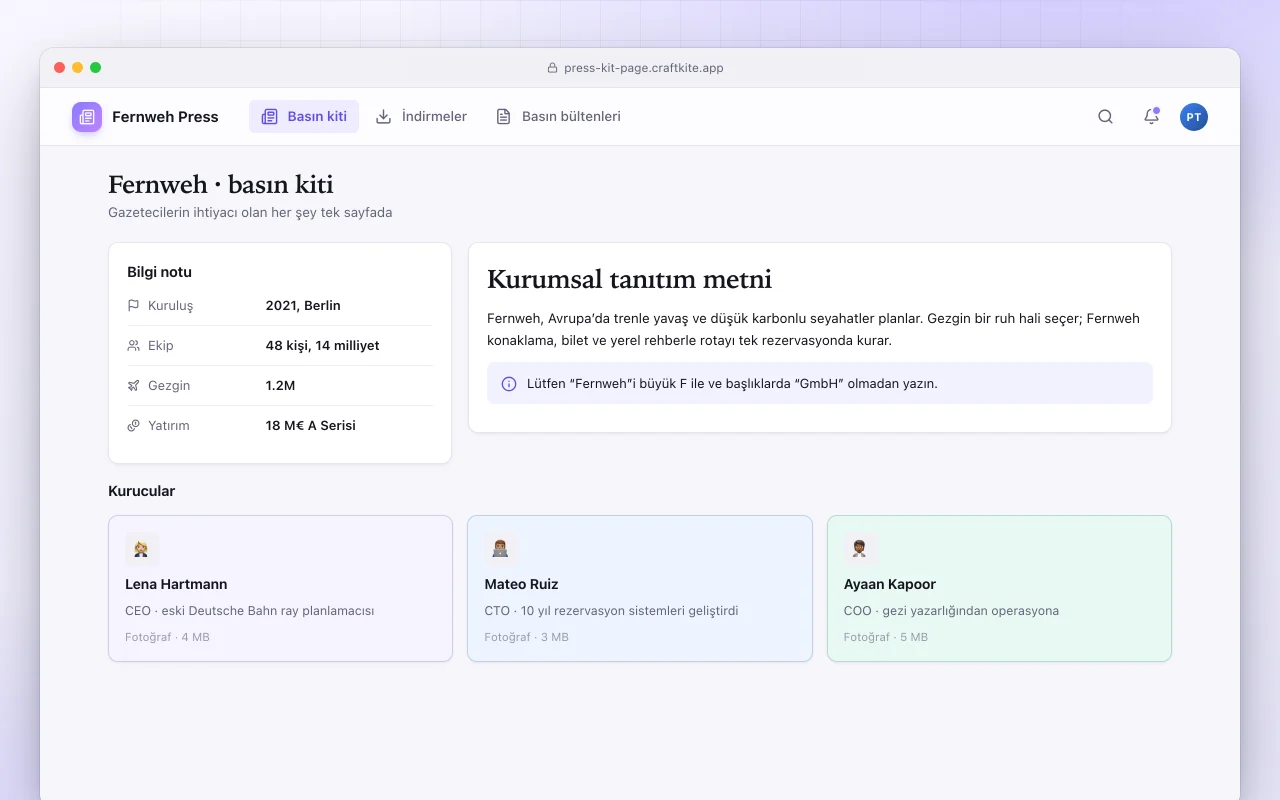Click the "Kurumsal tanıtım metni" heading
This screenshot has height=800, width=1280.
tap(629, 279)
